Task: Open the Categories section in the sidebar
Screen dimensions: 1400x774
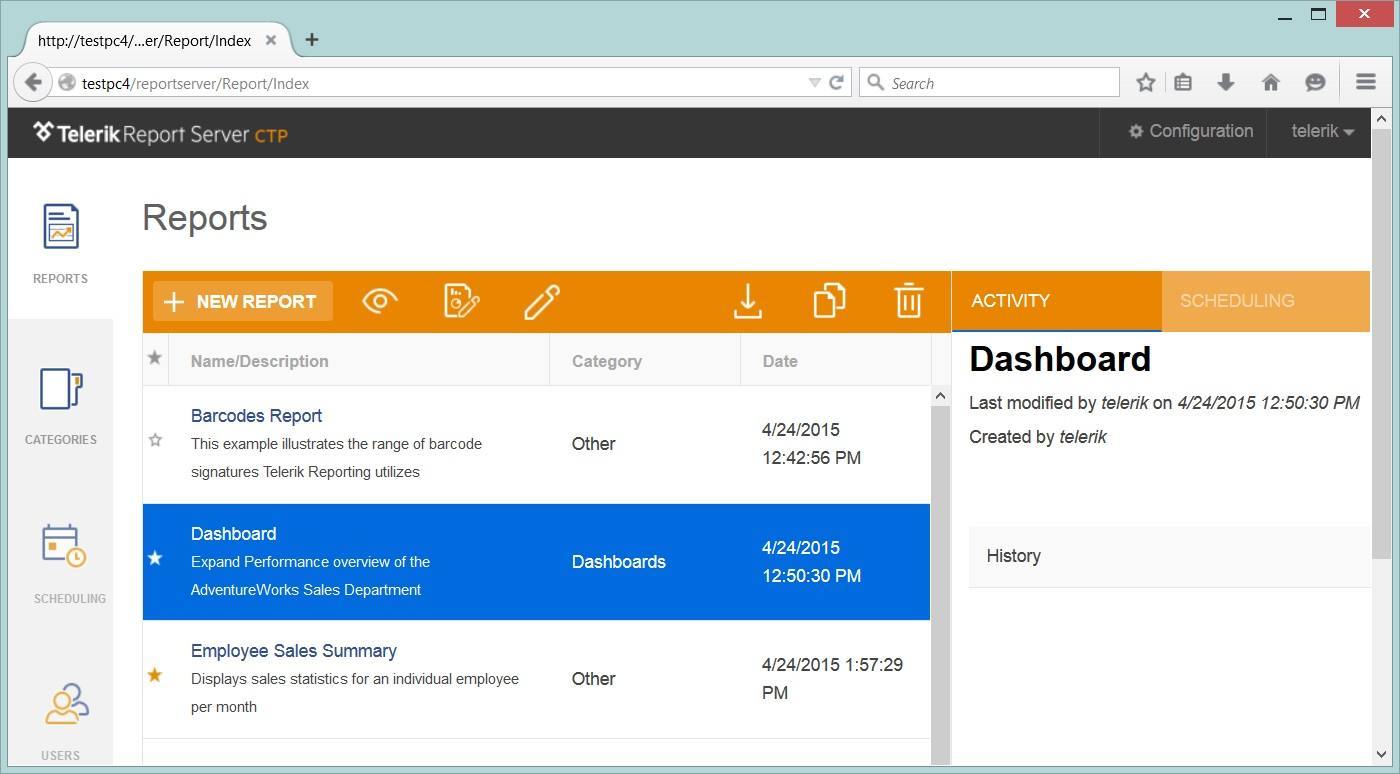Action: coord(60,405)
